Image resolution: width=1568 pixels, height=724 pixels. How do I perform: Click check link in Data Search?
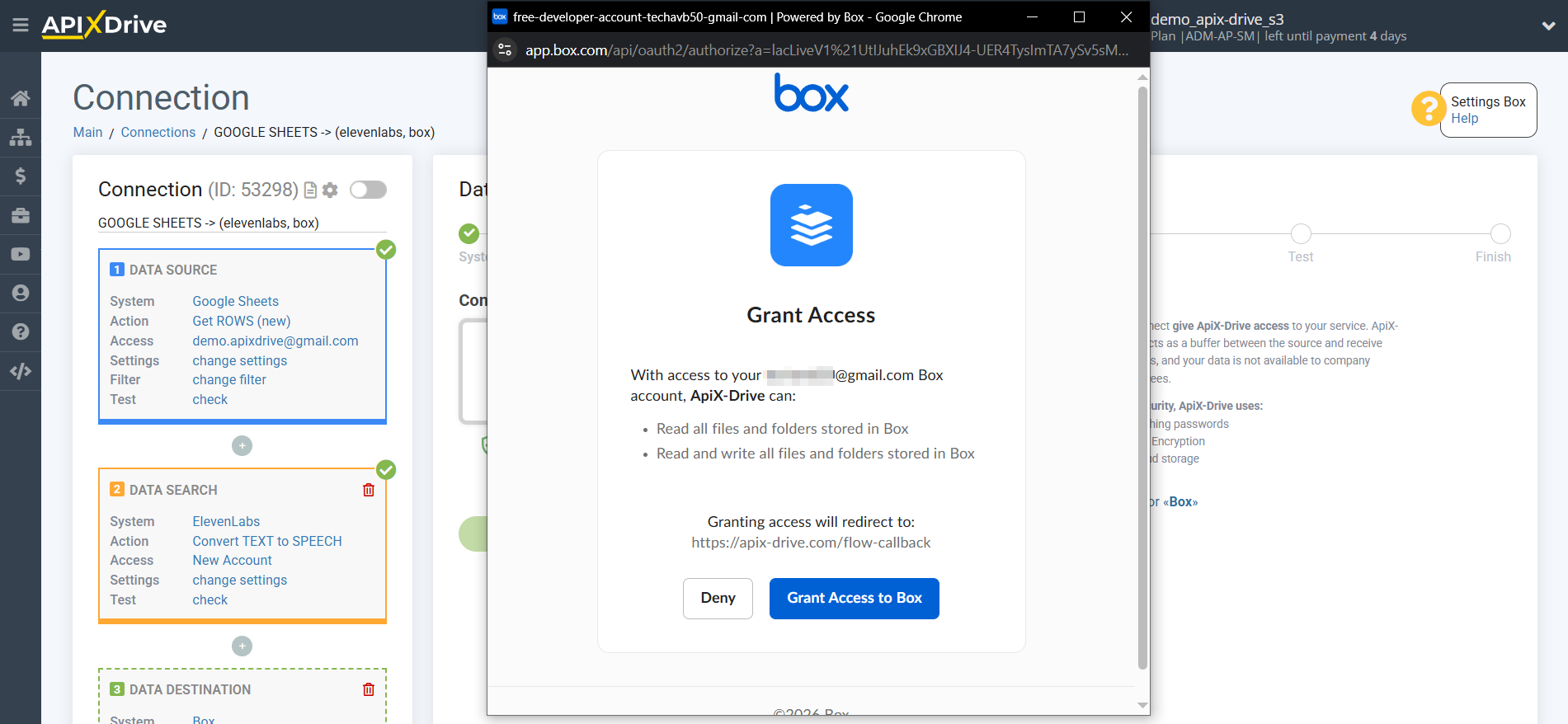point(210,599)
